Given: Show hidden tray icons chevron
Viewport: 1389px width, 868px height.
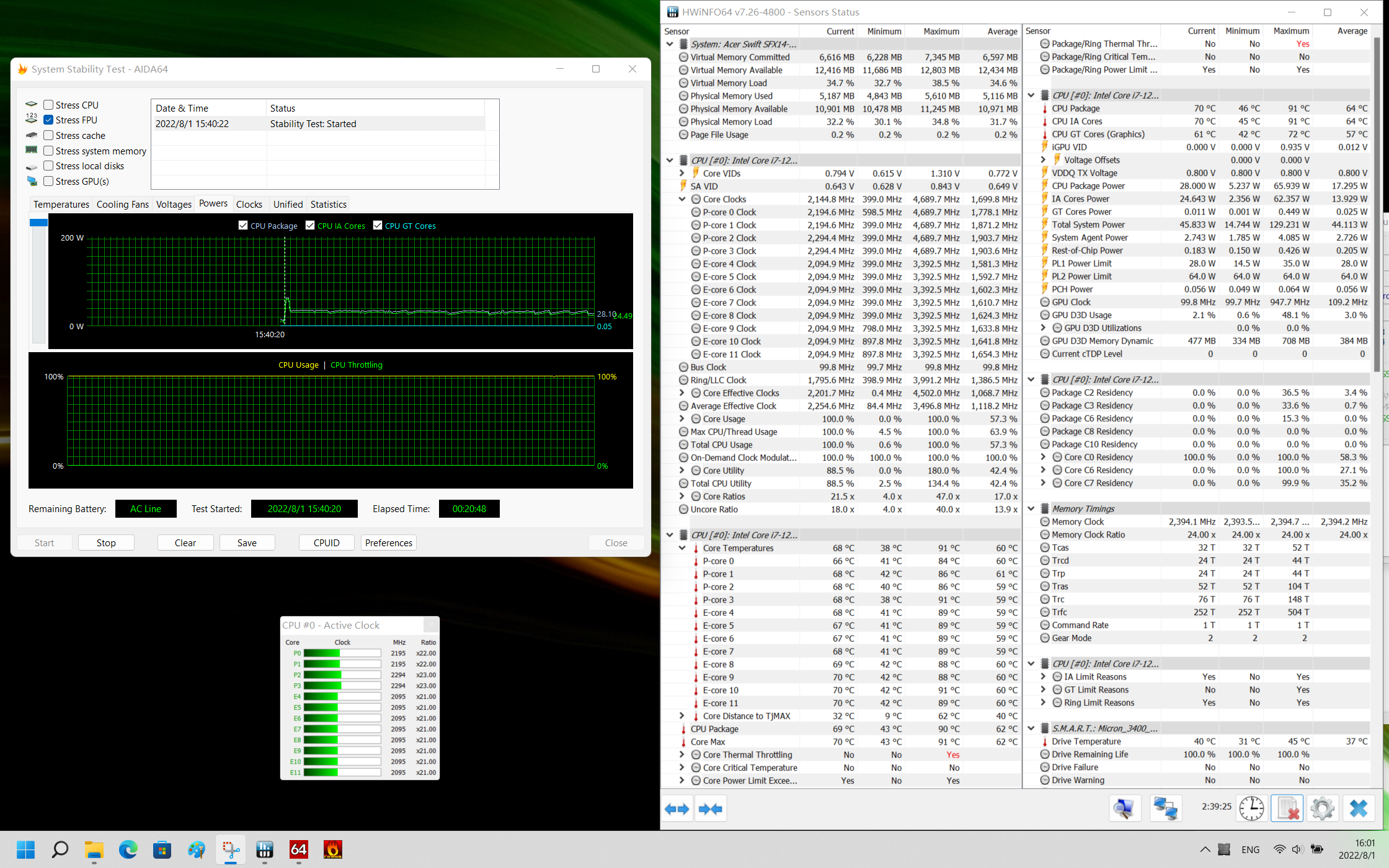Looking at the screenshot, I should tap(1205, 849).
